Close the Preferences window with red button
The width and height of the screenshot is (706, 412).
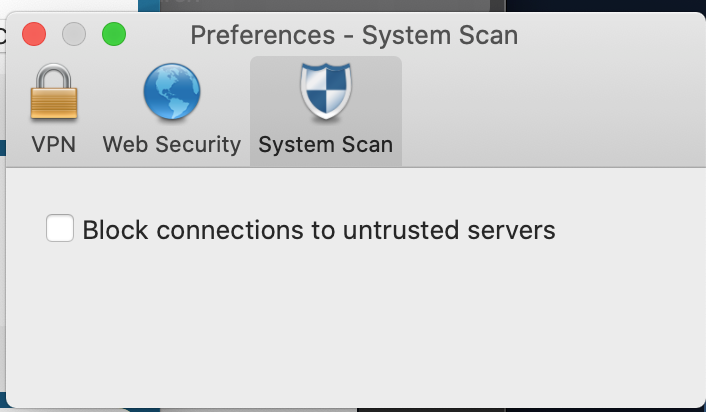click(34, 35)
